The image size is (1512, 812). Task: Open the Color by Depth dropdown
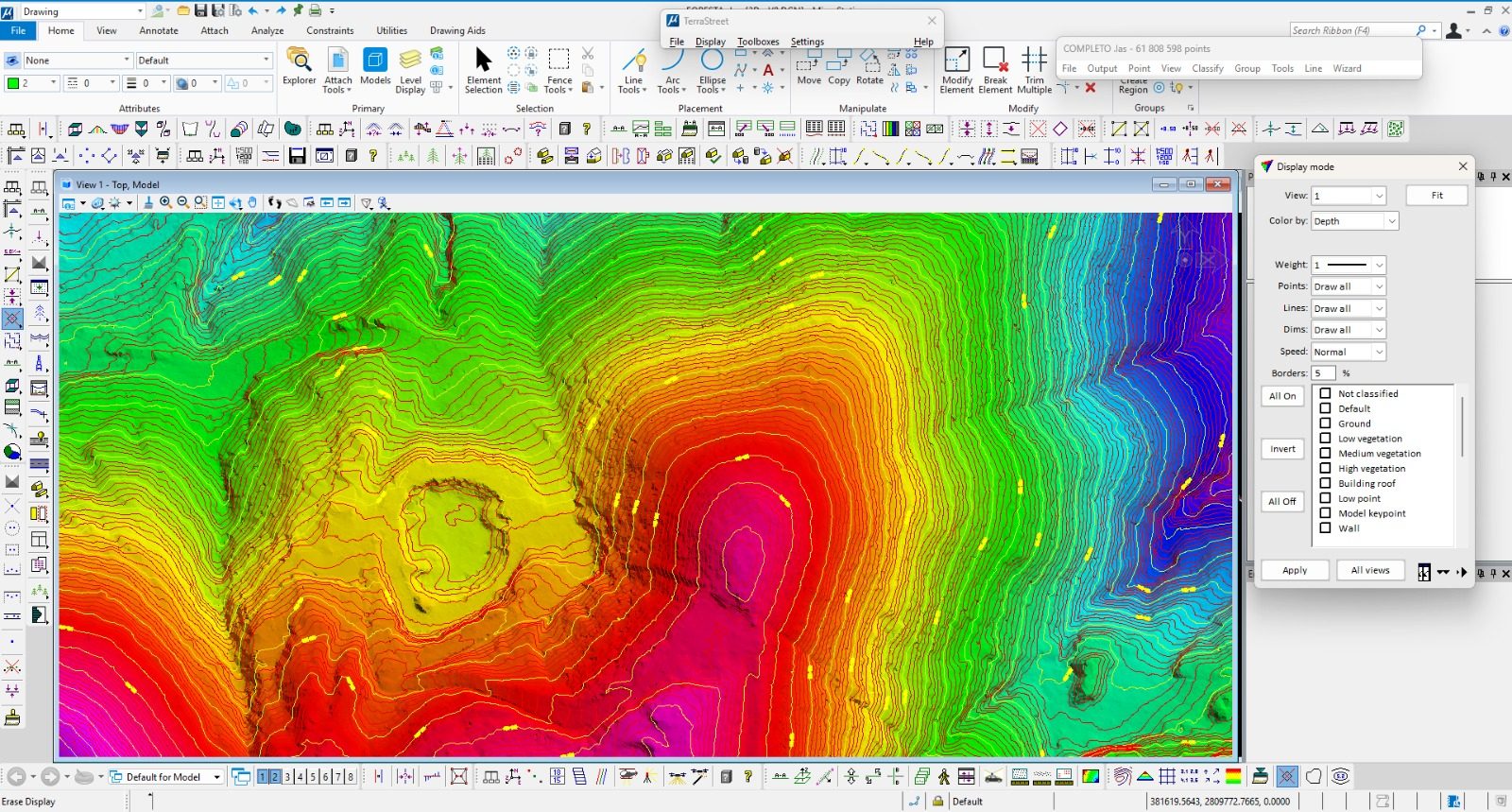pyautogui.click(x=1354, y=221)
